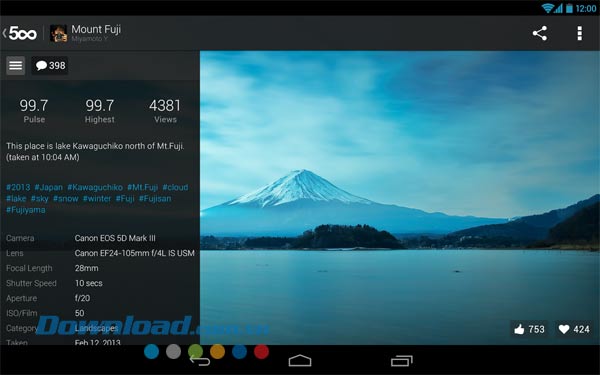Open the #Japan tag
This screenshot has height=375, width=600.
pos(49,187)
